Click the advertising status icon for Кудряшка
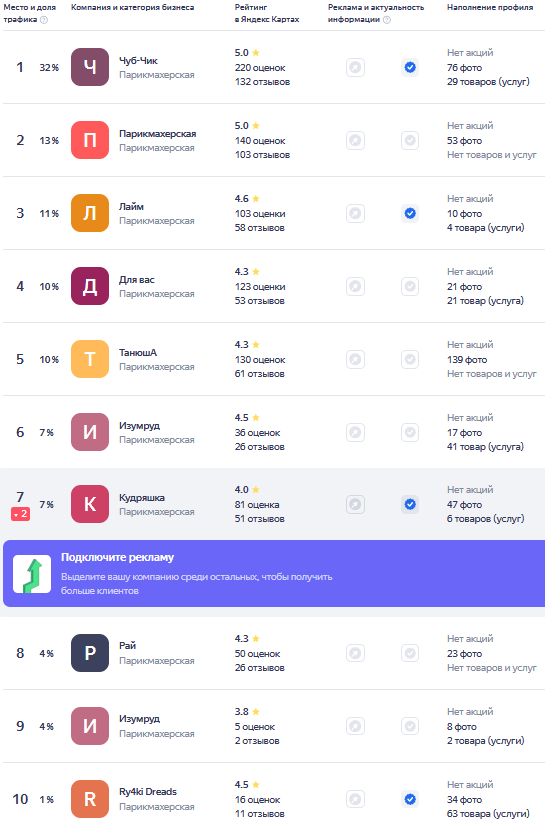The height and width of the screenshot is (825, 545). (x=356, y=505)
